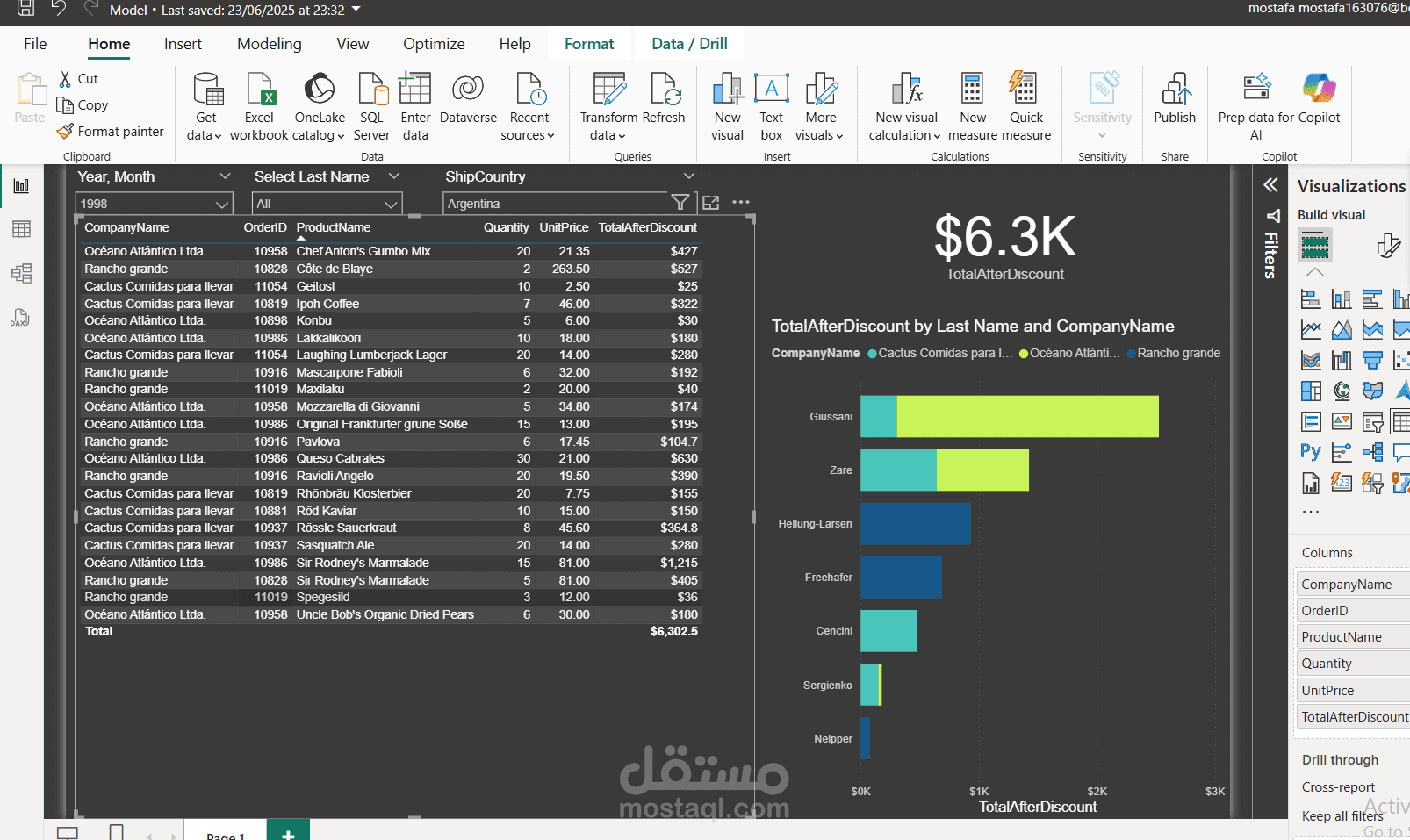This screenshot has height=840, width=1410.
Task: Click the ShipCountry field showing Argentina
Action: point(553,204)
